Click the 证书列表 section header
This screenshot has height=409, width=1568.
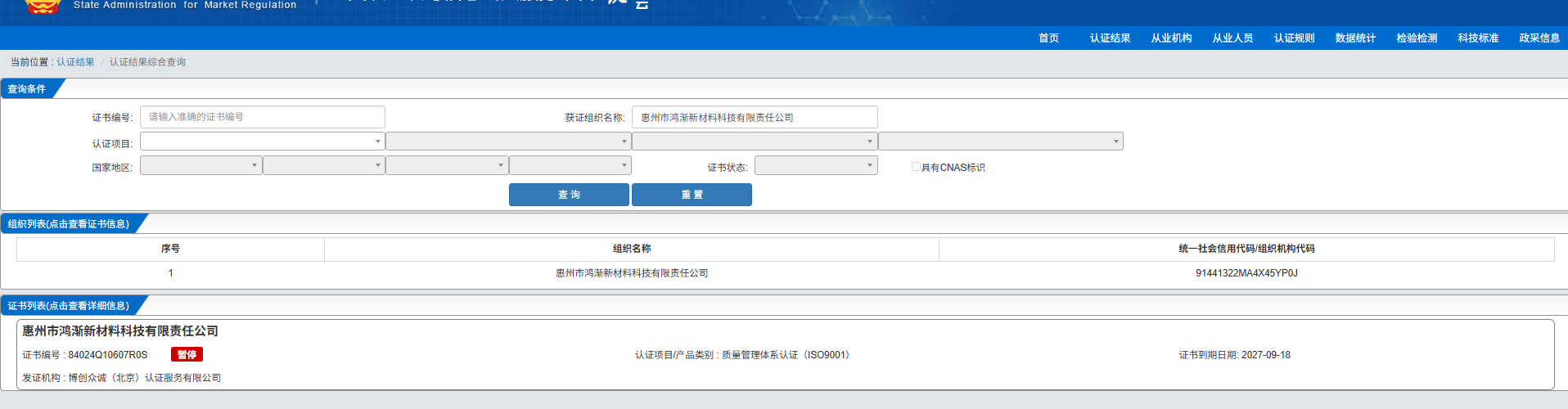pyautogui.click(x=69, y=306)
